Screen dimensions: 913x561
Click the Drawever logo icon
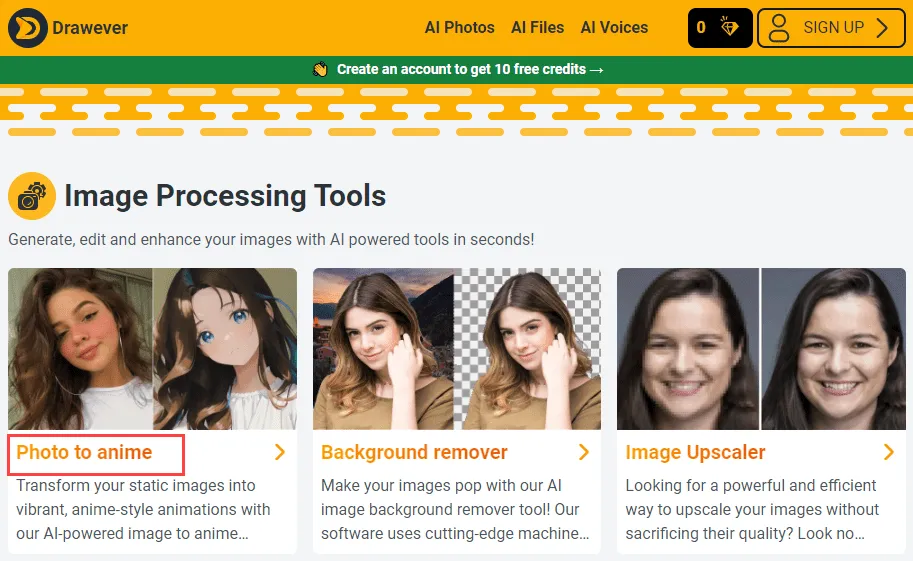click(x=28, y=28)
